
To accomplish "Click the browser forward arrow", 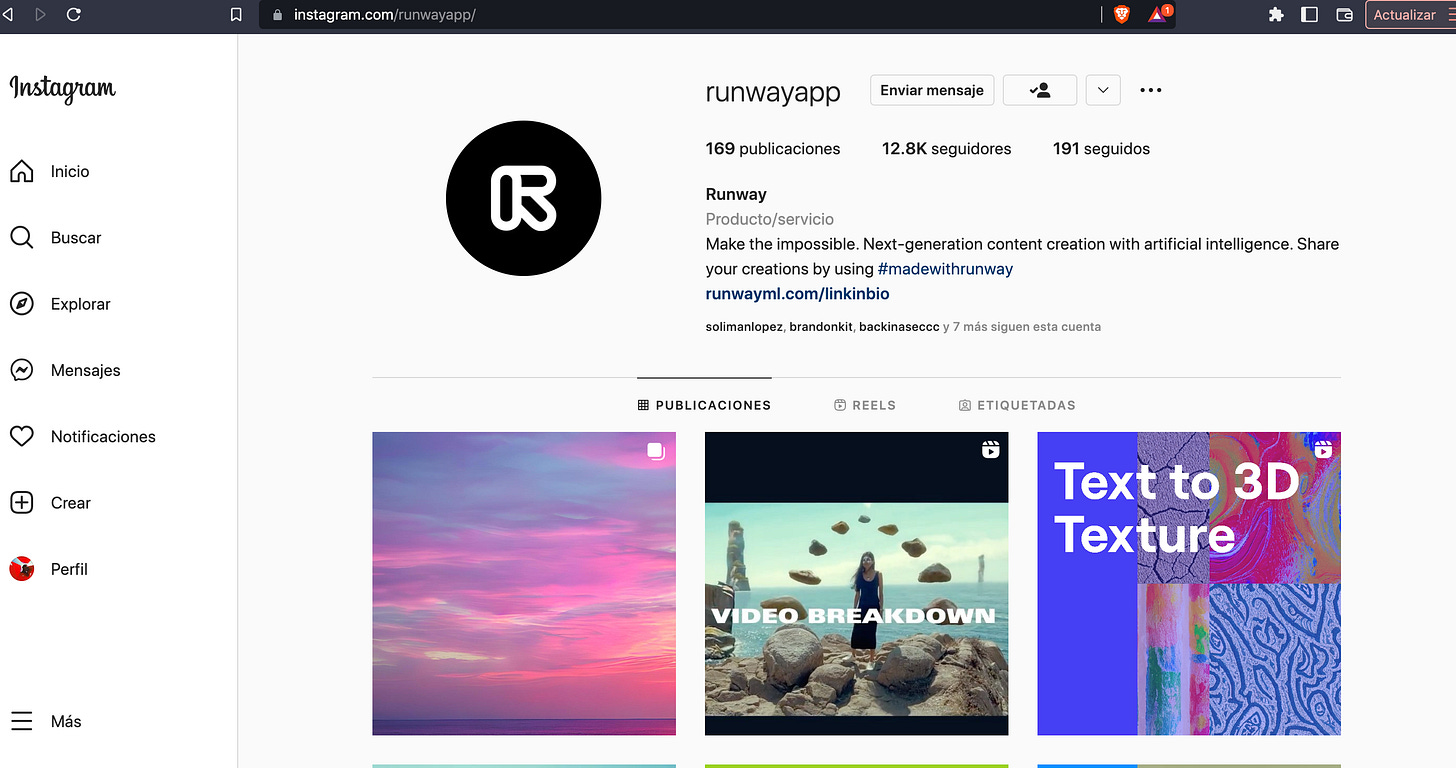I will (x=40, y=15).
